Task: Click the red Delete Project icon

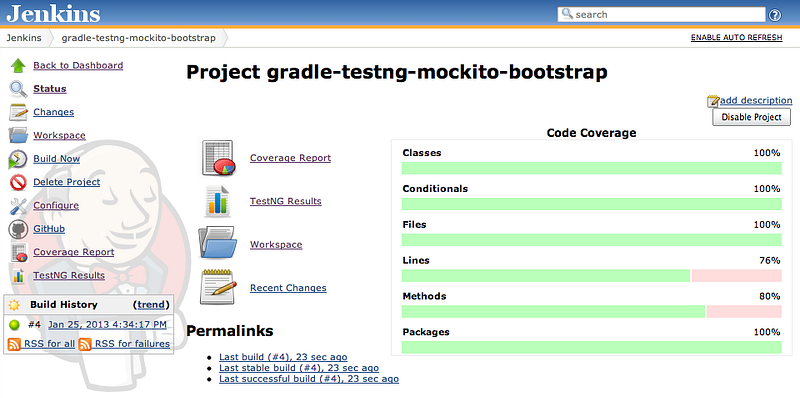Action: coord(18,182)
